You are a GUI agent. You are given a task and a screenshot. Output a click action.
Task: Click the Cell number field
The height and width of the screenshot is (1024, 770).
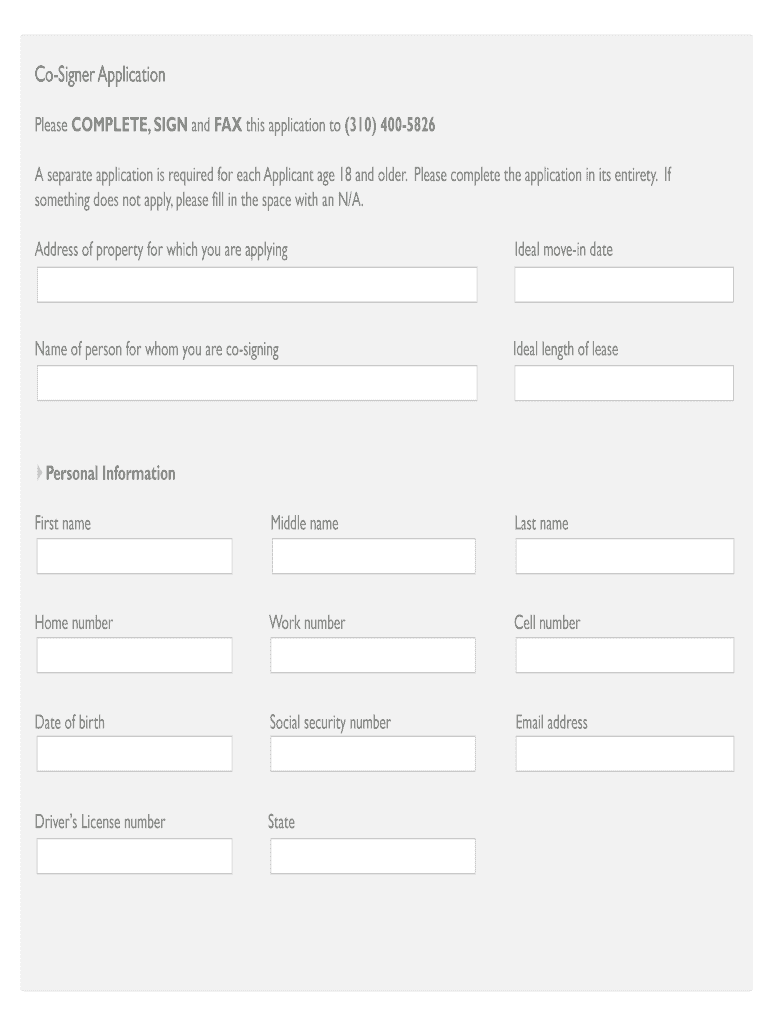tap(624, 655)
